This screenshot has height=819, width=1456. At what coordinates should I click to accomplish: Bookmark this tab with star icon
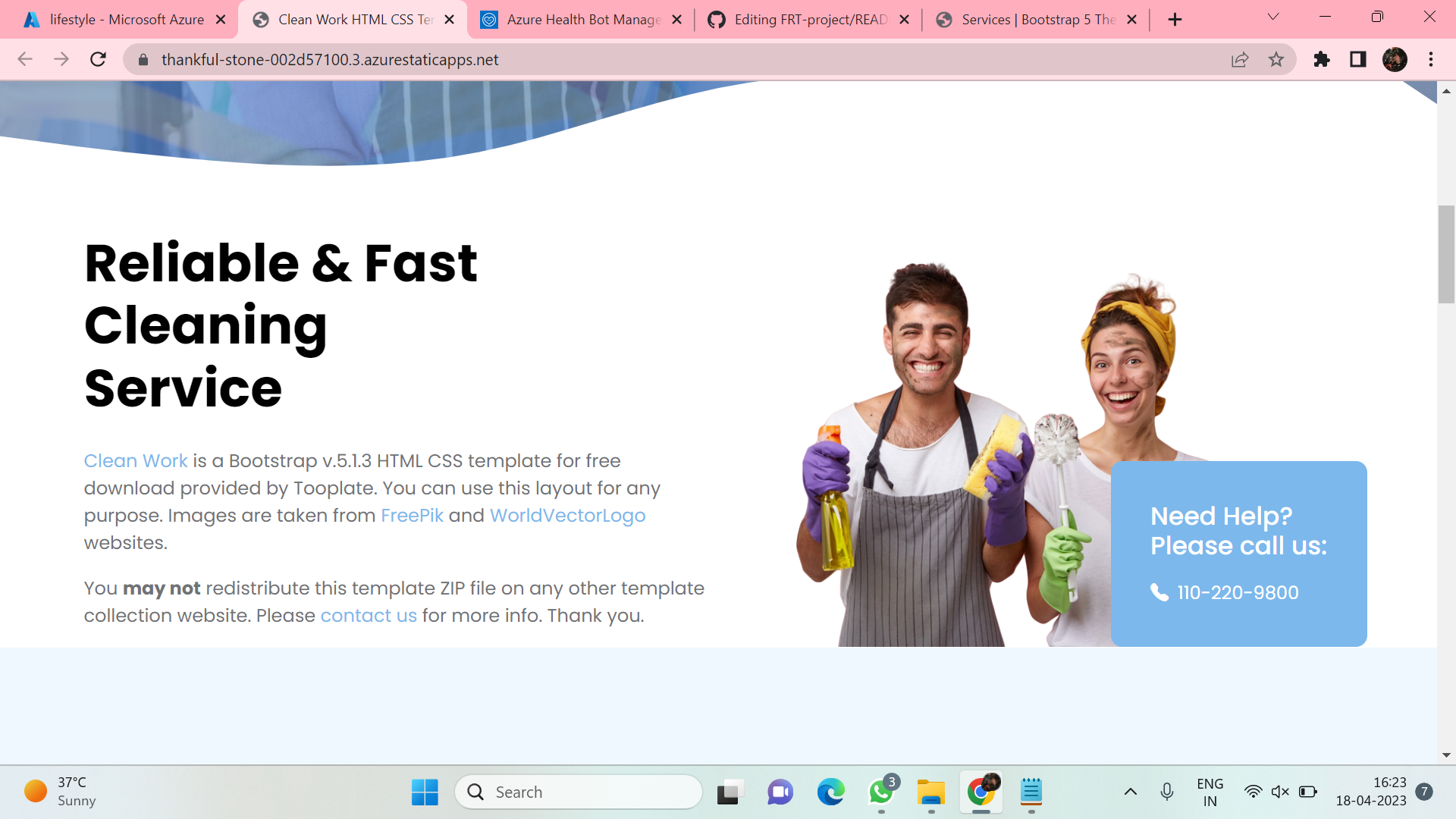(x=1276, y=59)
